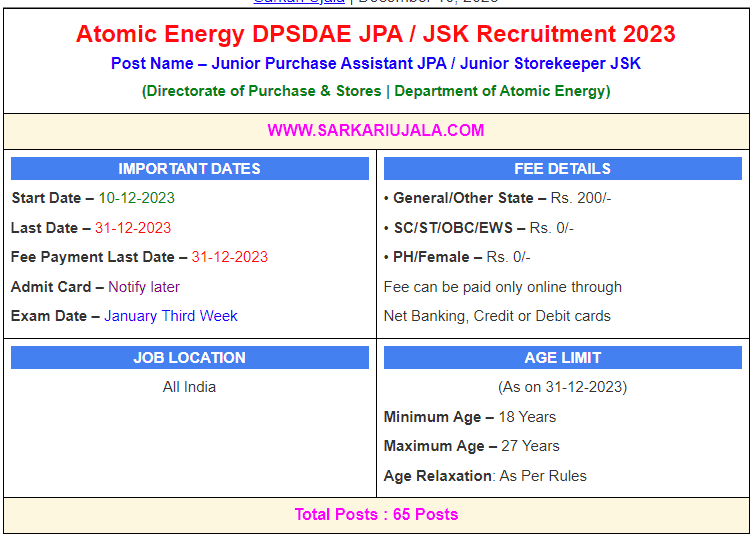Image resolution: width=754 pixels, height=534 pixels.
Task: Click the IMPORTANT DATES header
Action: point(189,169)
